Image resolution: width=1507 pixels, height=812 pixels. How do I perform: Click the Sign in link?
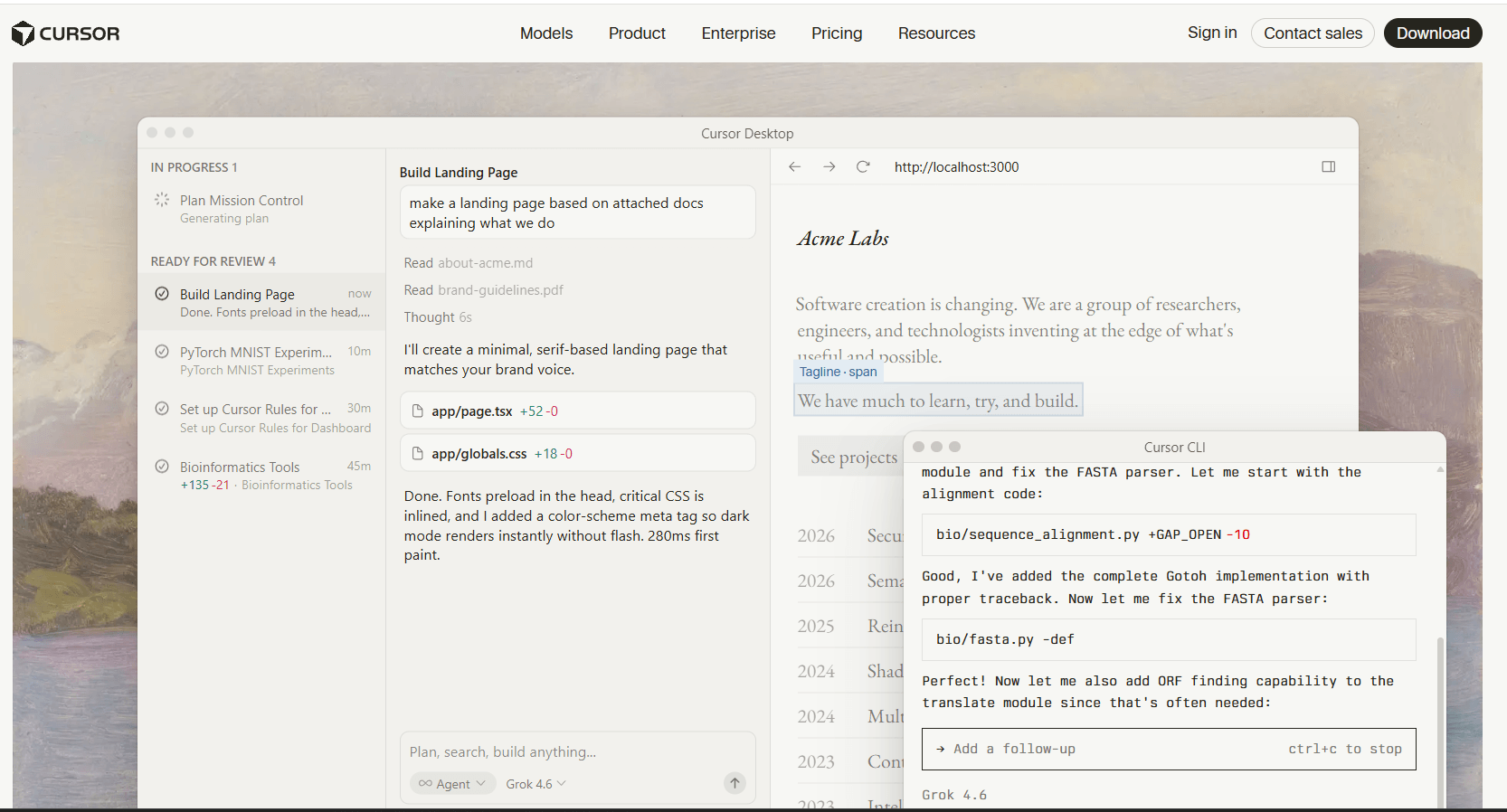pyautogui.click(x=1212, y=33)
